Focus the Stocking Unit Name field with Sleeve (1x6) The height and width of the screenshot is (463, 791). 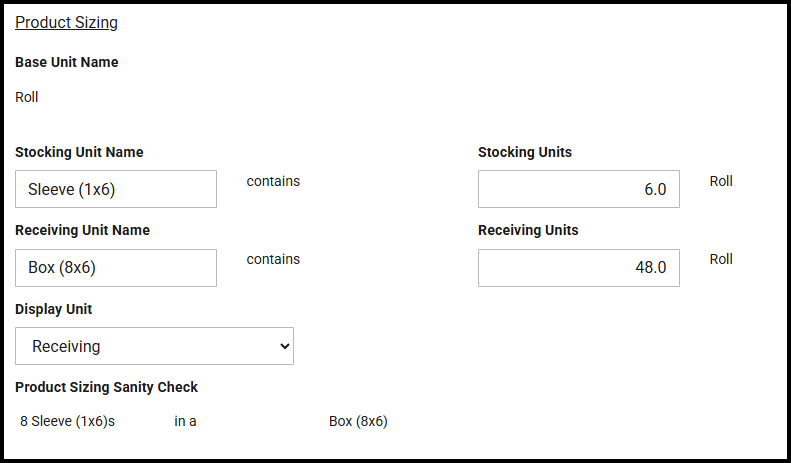pyautogui.click(x=116, y=189)
